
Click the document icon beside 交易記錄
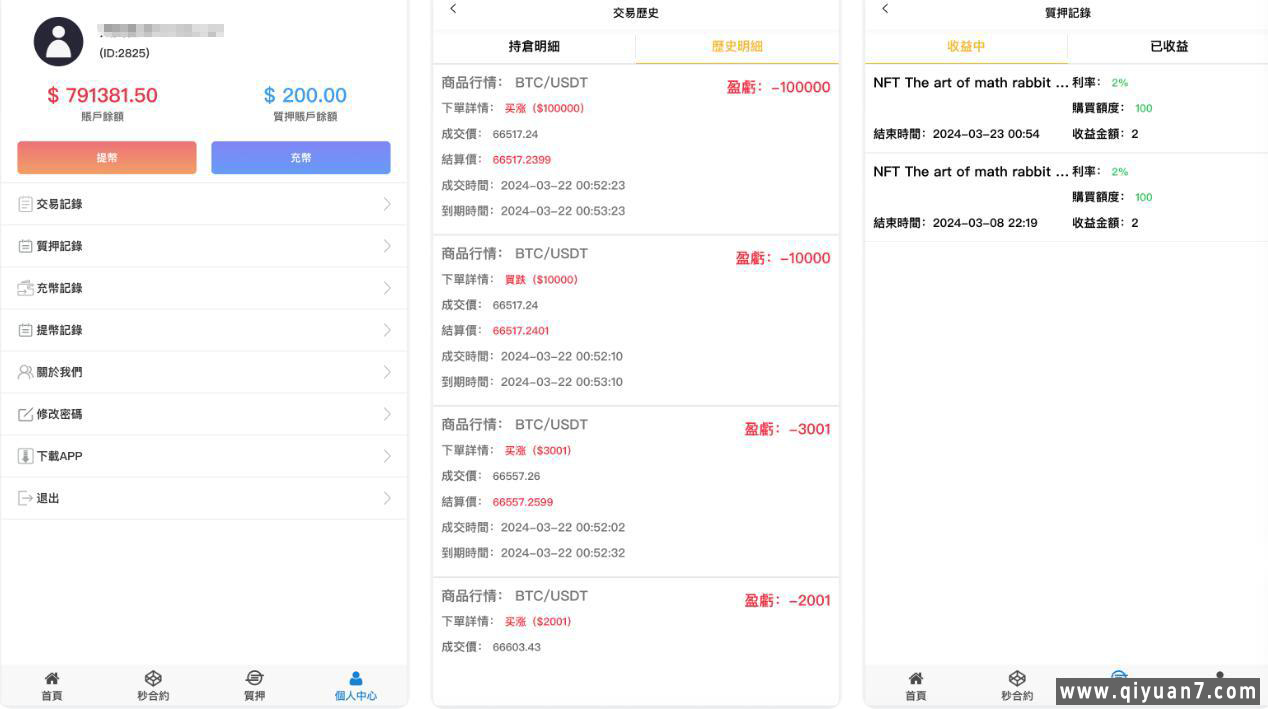pos(22,204)
